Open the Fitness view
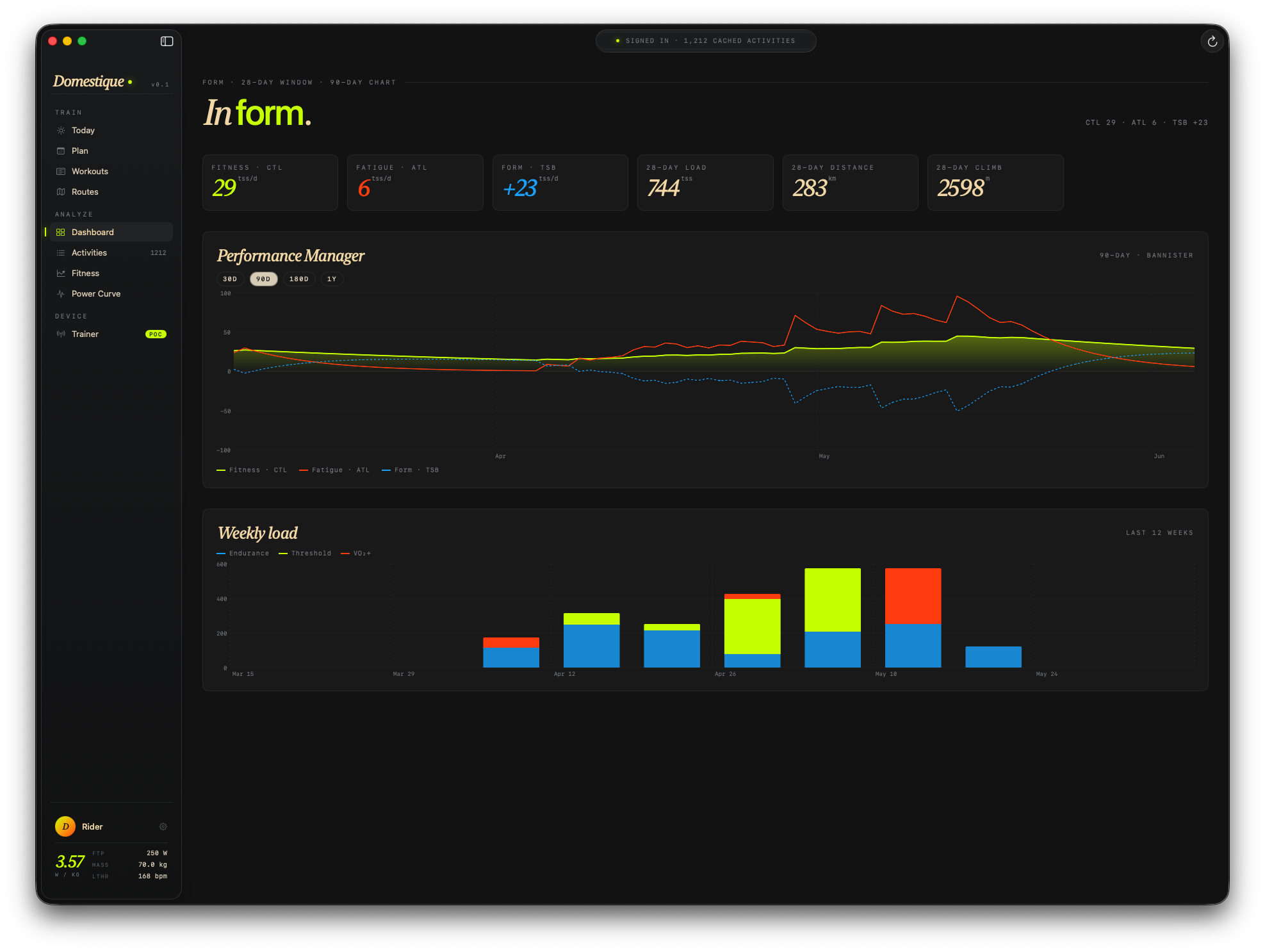The width and height of the screenshot is (1265, 952). point(111,273)
